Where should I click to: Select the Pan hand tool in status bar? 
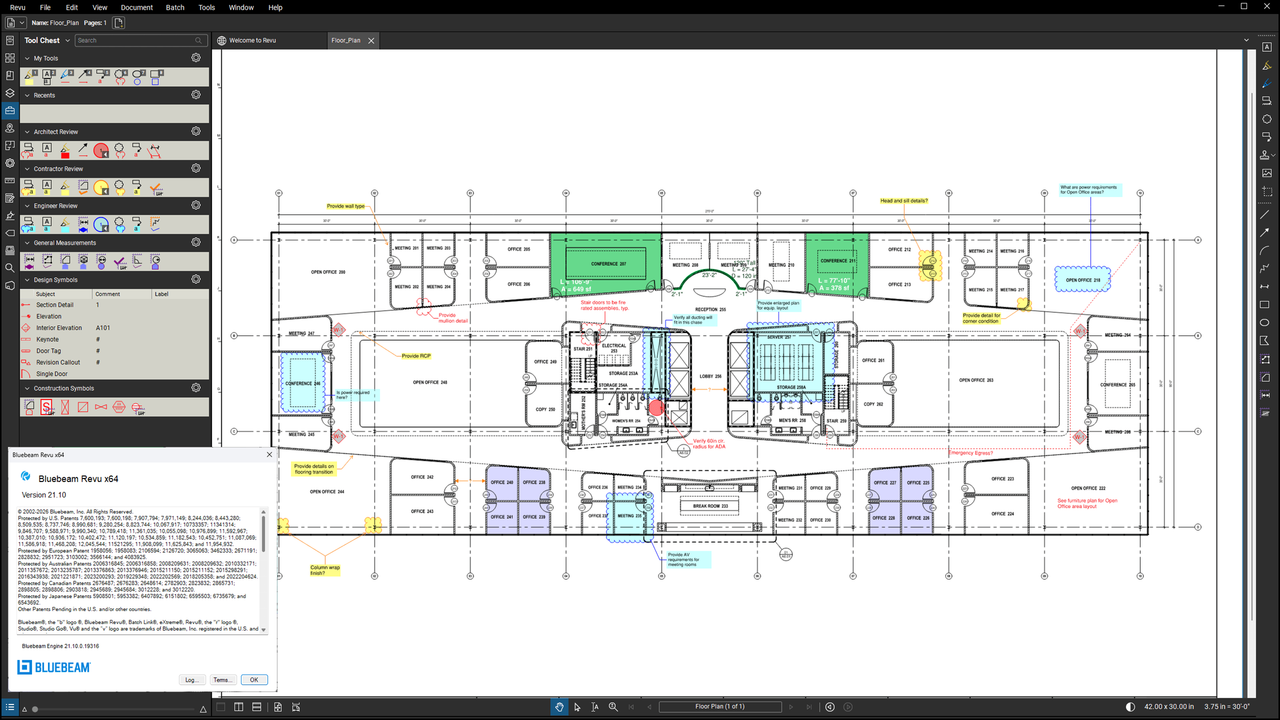coord(560,707)
